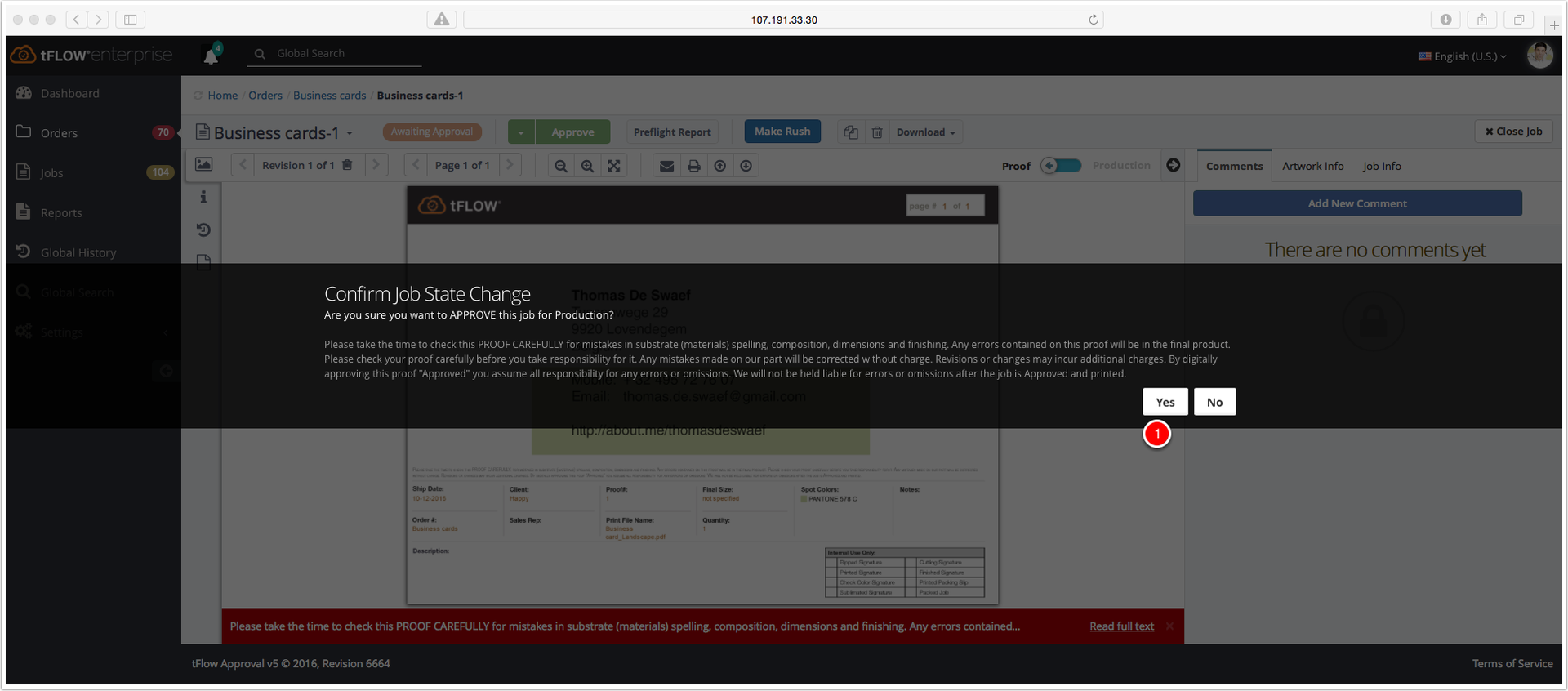The height and width of the screenshot is (691, 1568).
Task: Open the green Approve dropdown arrow
Action: [x=521, y=132]
